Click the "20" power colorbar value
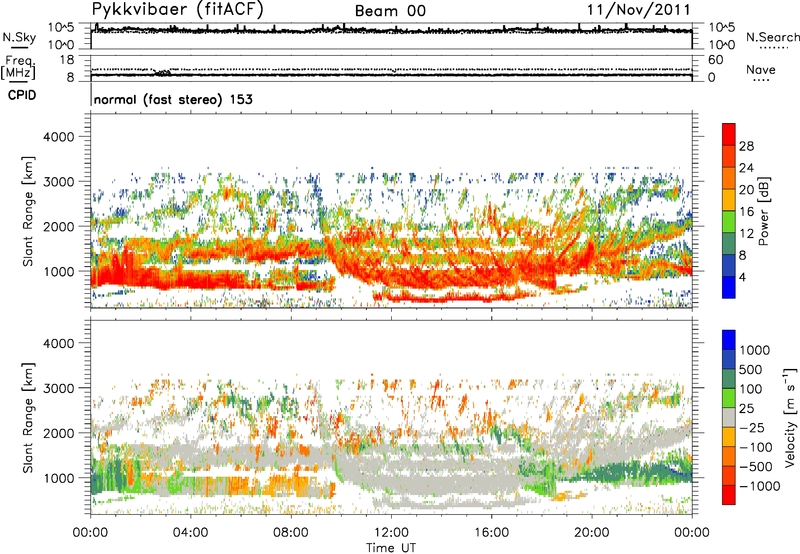800x554 pixels. tap(746, 190)
